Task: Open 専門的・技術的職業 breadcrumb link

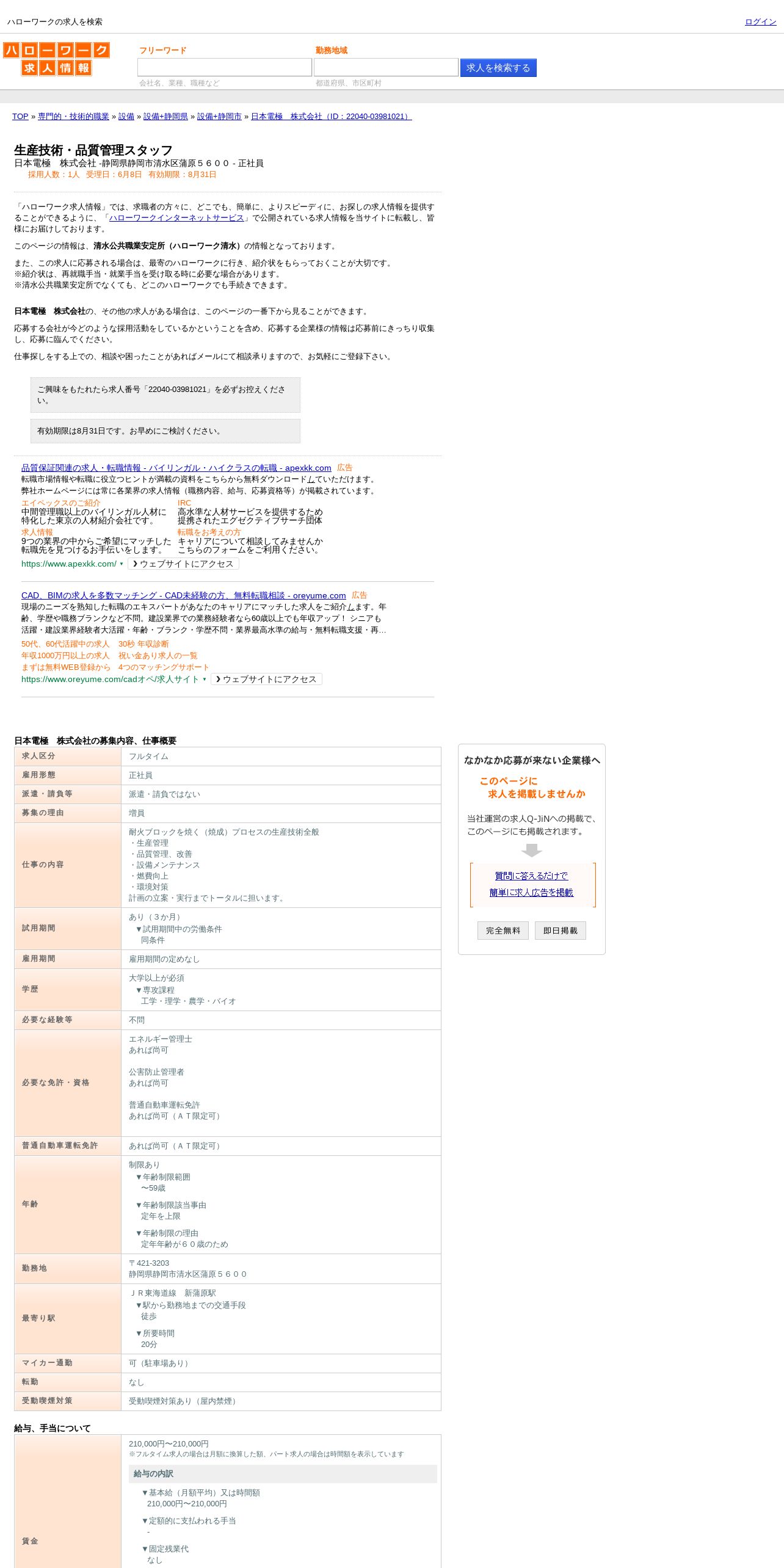Action: [73, 117]
